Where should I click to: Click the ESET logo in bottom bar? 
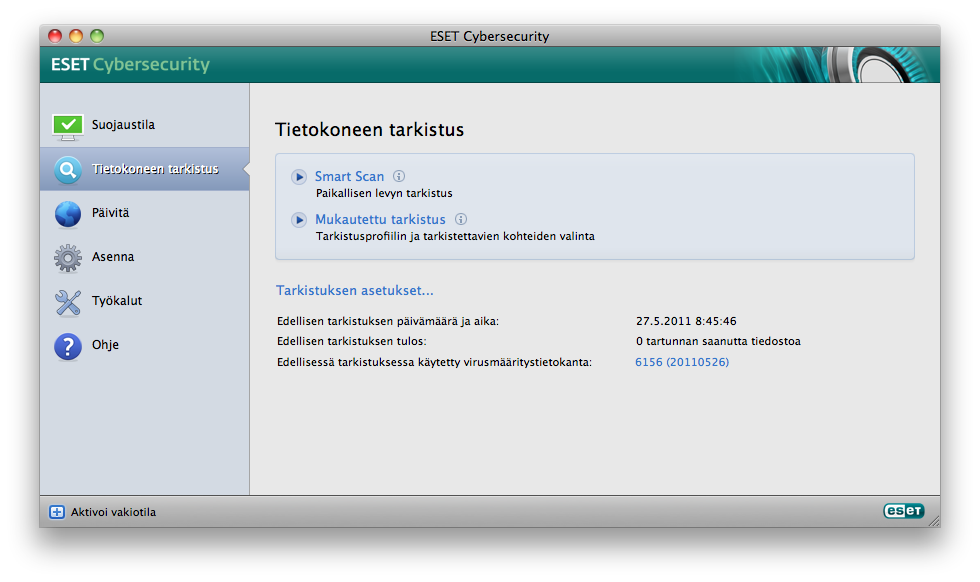click(904, 511)
